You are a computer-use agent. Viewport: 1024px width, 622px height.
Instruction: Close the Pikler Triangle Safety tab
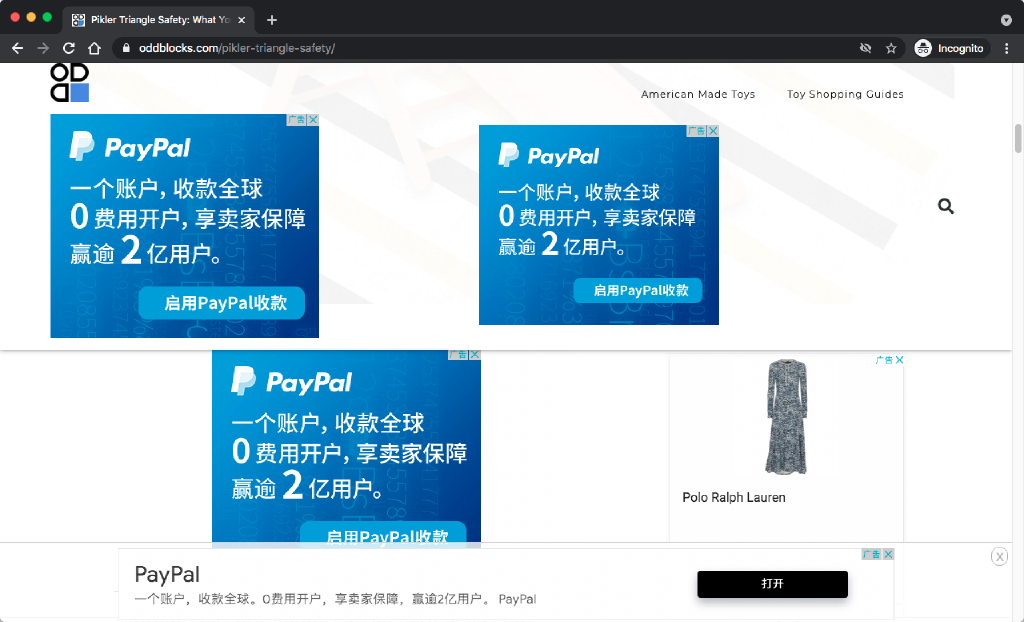[x=242, y=20]
